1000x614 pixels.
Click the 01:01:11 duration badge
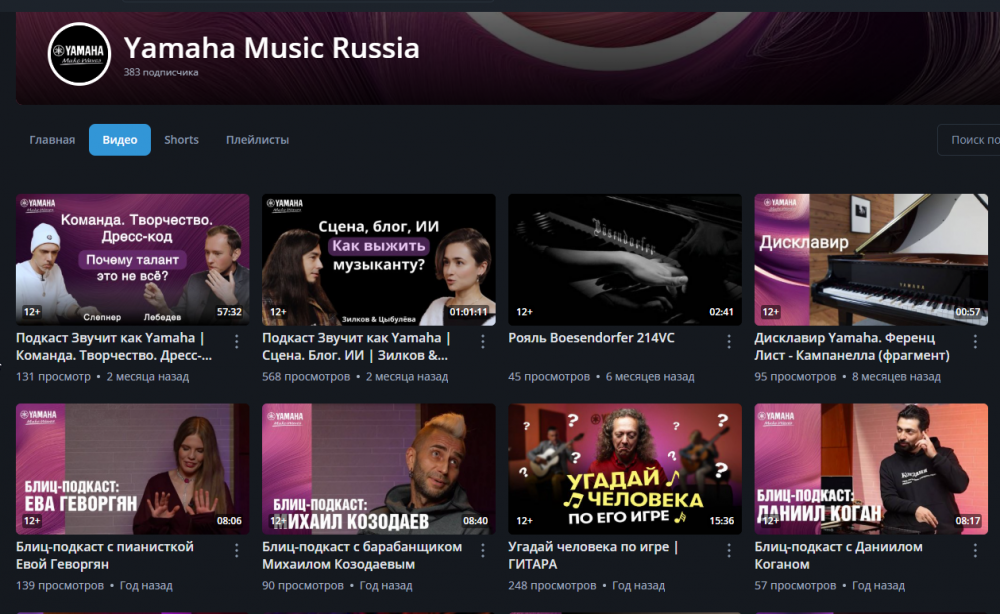pyautogui.click(x=468, y=312)
